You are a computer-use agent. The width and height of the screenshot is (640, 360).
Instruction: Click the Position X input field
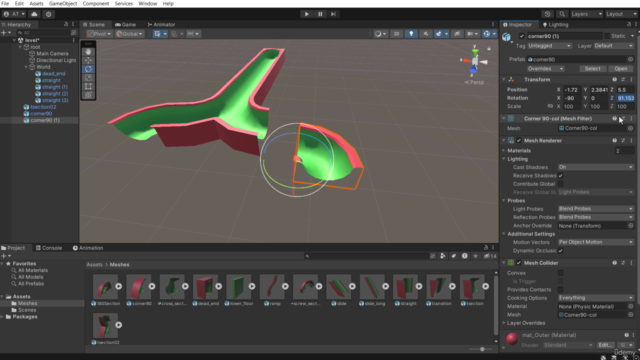pos(572,90)
